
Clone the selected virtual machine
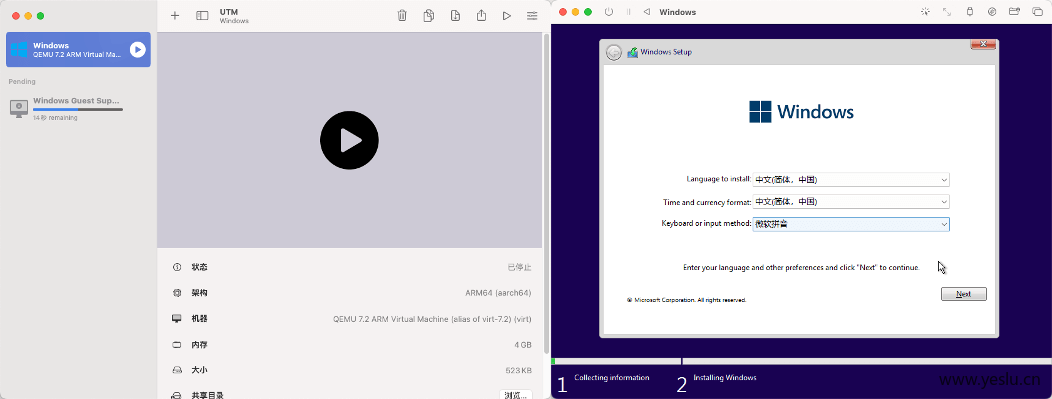(x=429, y=15)
